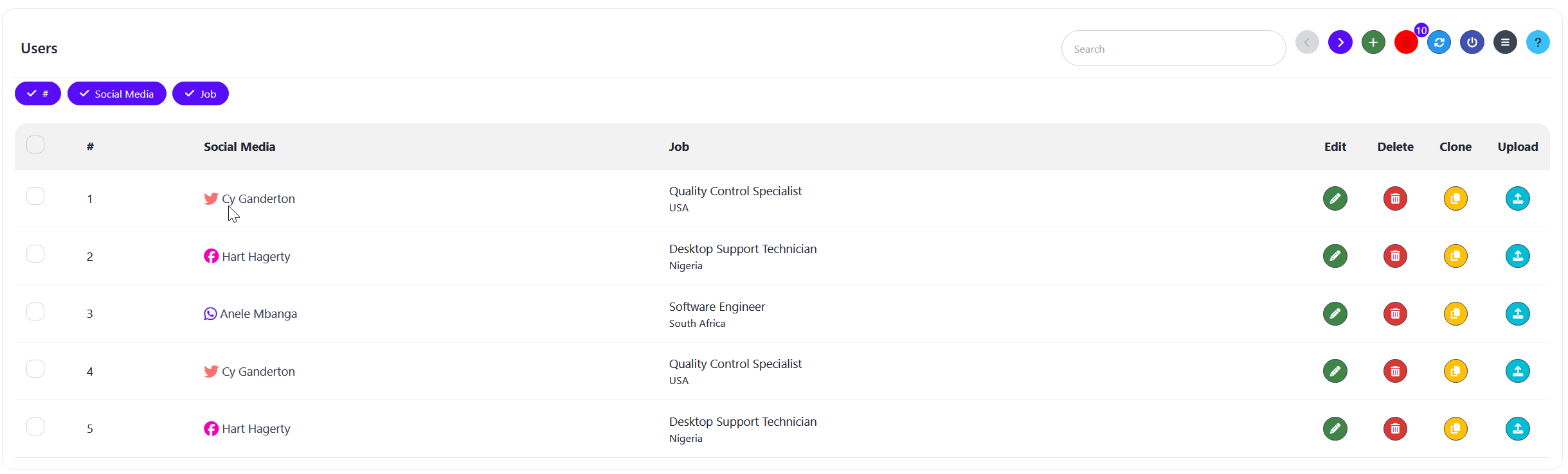
Task: Edit row 1 Cy Ganderton
Action: [x=1335, y=198]
